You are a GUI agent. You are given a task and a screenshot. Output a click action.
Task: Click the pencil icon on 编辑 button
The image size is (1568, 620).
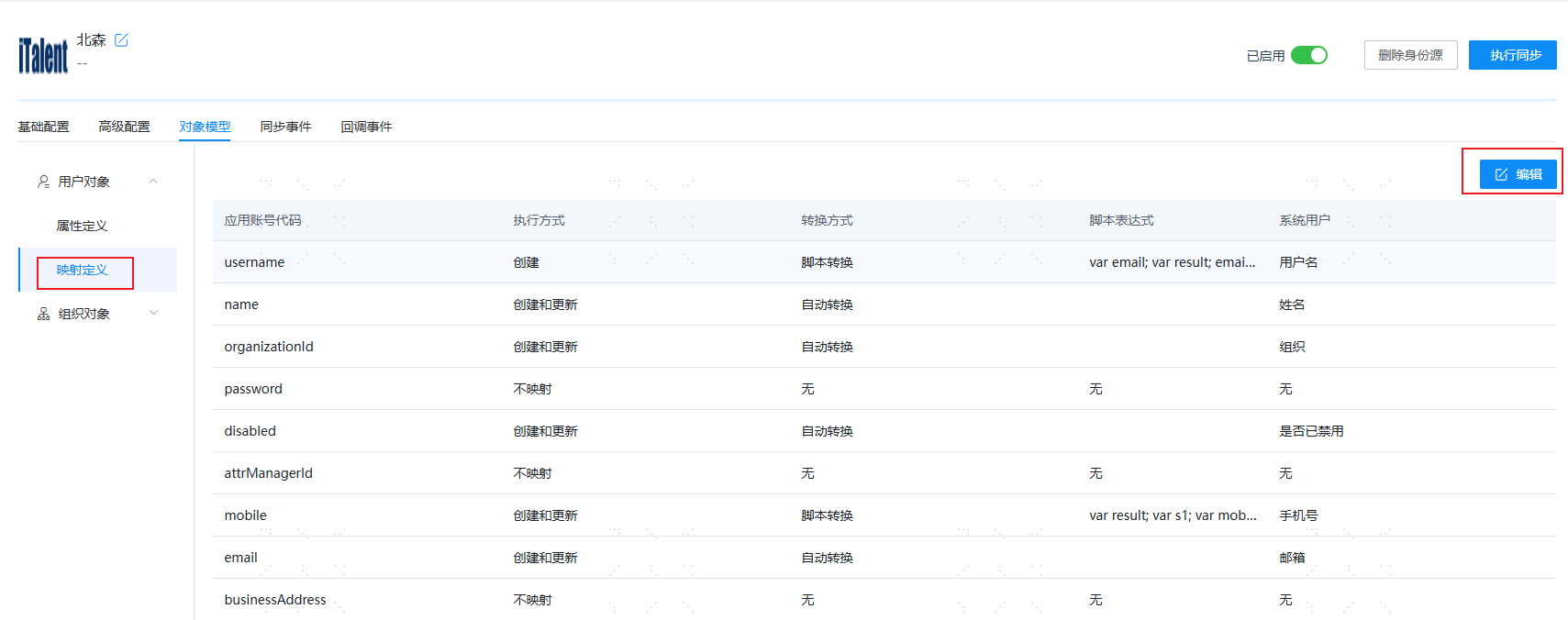tap(1501, 174)
